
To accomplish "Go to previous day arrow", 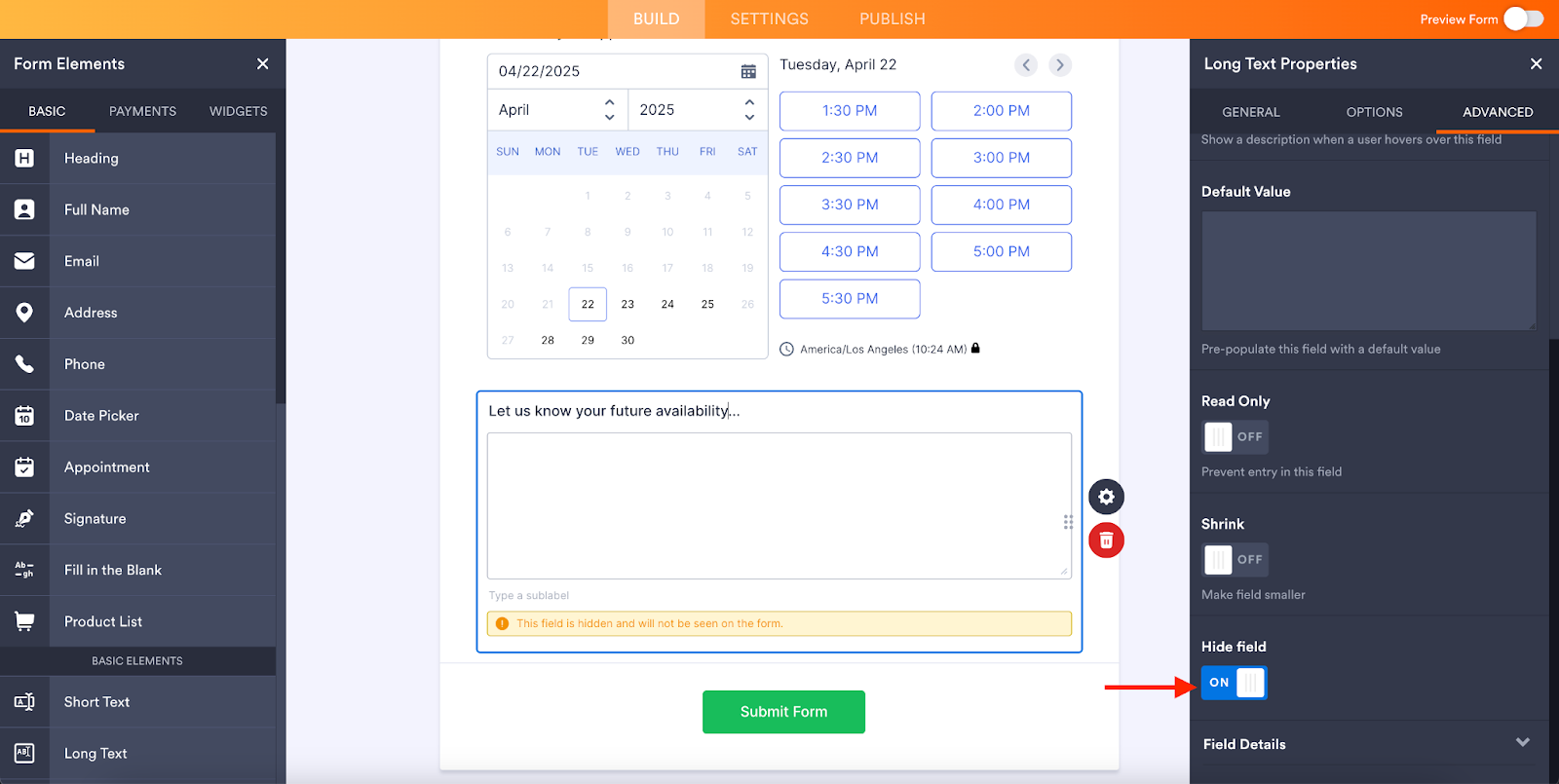I will (1026, 65).
